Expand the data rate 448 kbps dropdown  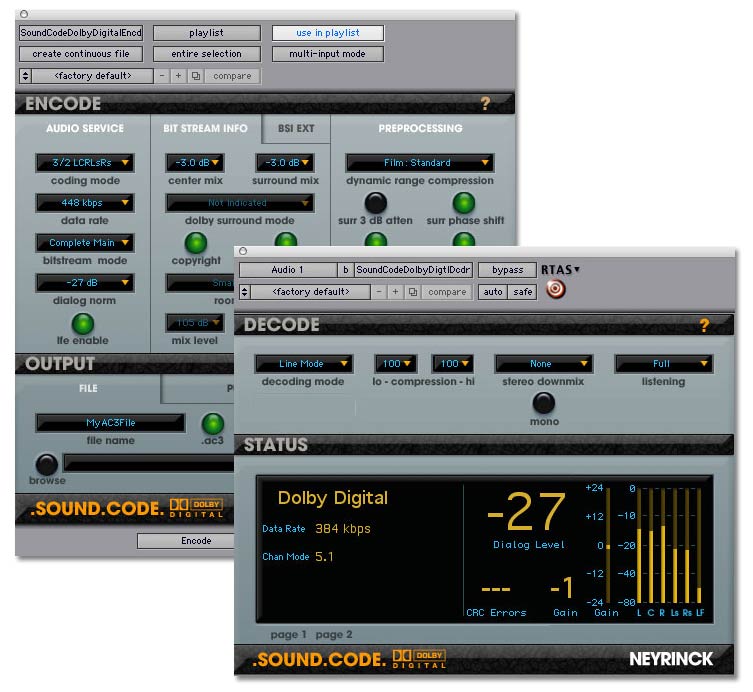(x=84, y=203)
